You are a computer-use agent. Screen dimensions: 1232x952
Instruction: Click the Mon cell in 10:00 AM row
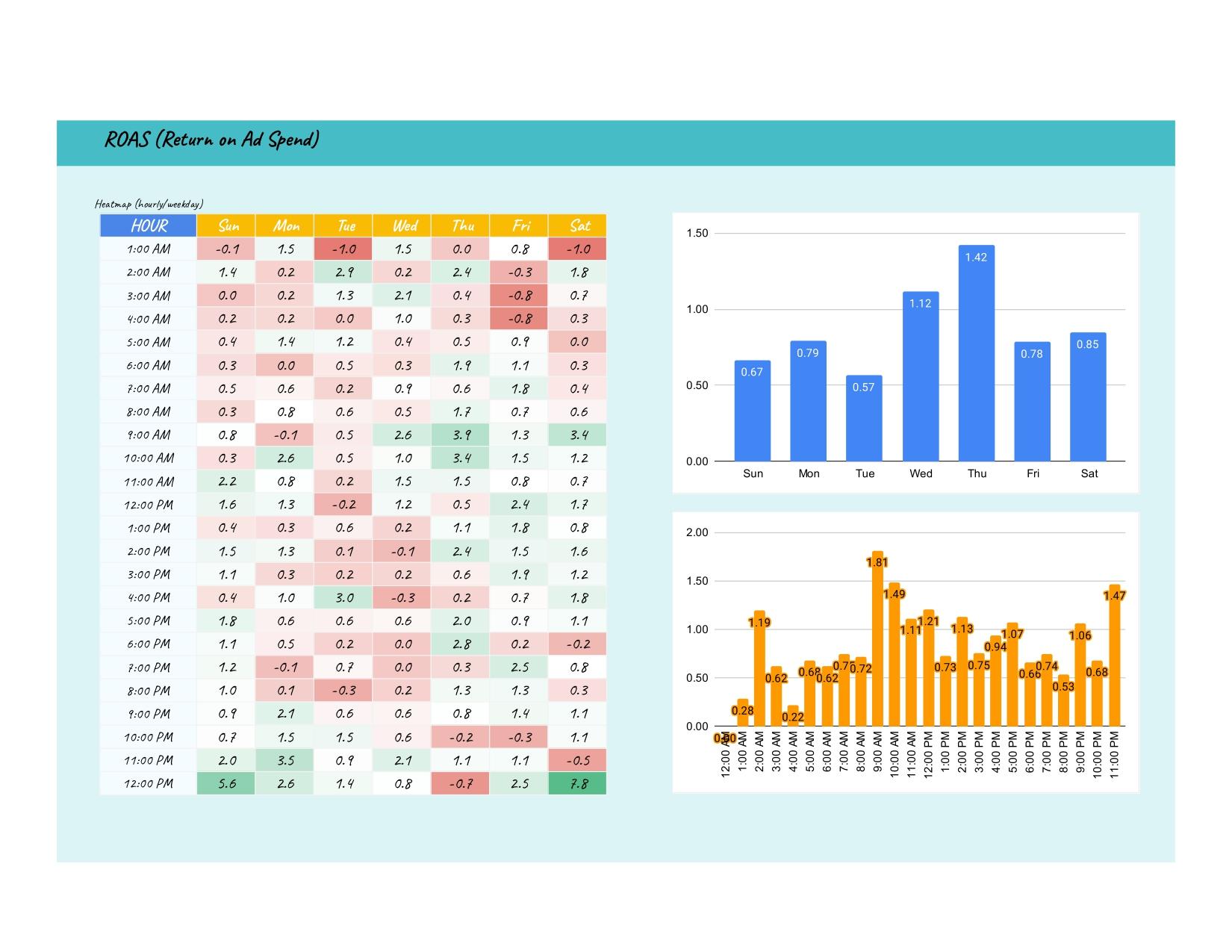pos(285,458)
